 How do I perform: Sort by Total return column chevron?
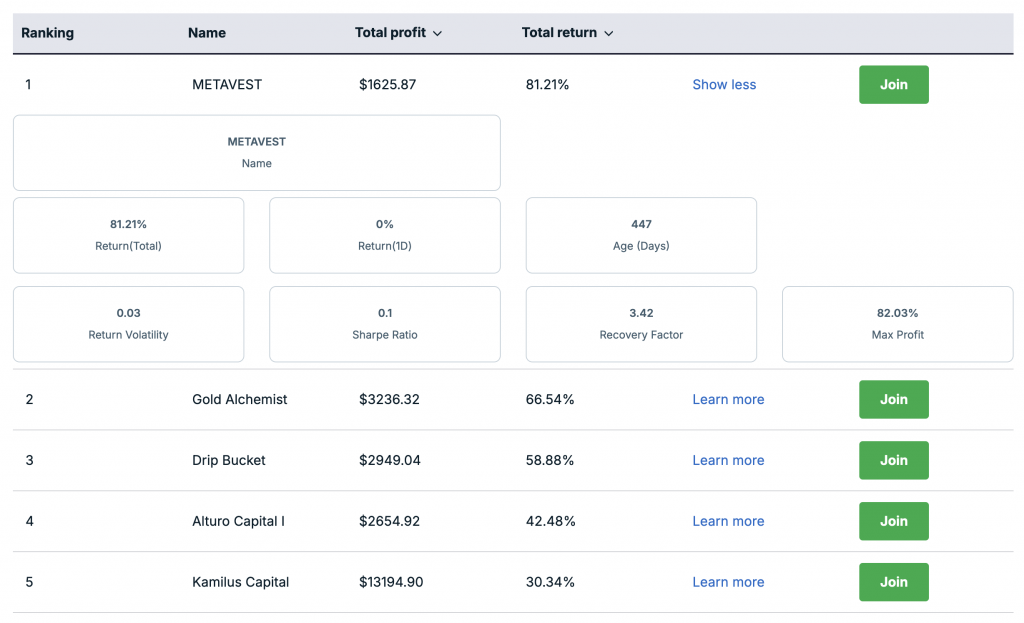pos(608,33)
